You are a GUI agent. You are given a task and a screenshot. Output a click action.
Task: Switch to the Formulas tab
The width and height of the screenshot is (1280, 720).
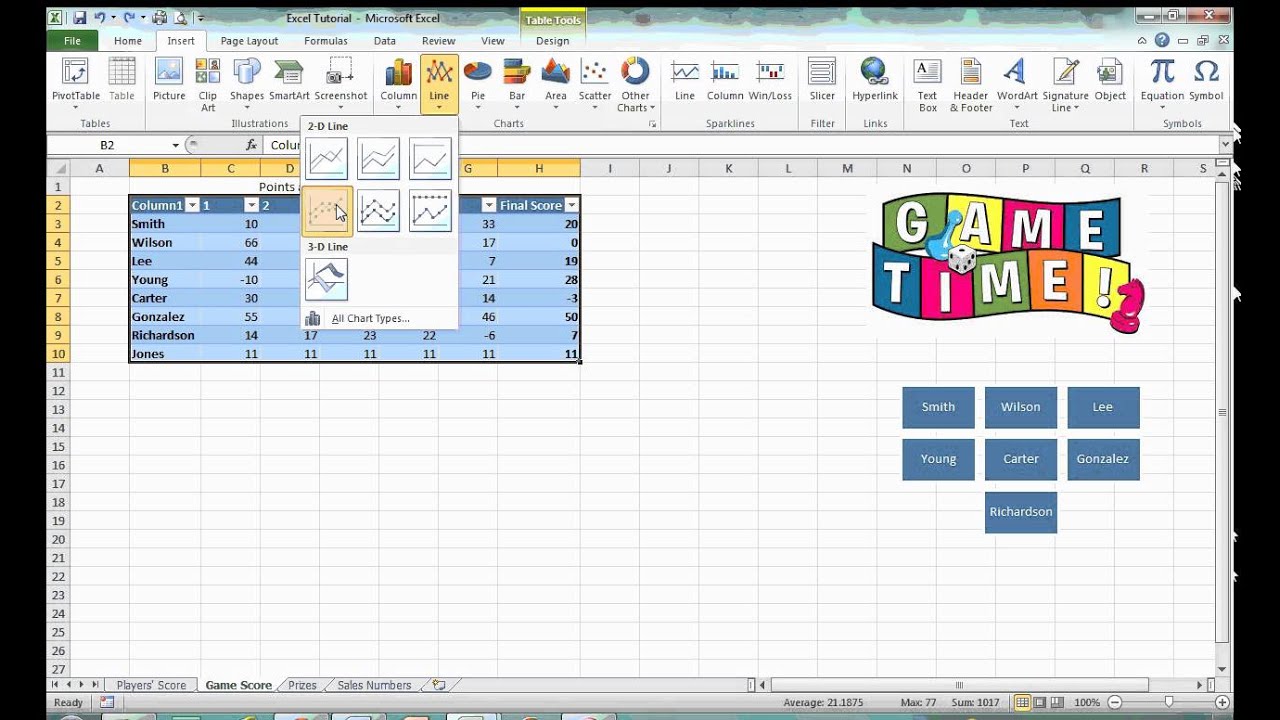(x=326, y=41)
